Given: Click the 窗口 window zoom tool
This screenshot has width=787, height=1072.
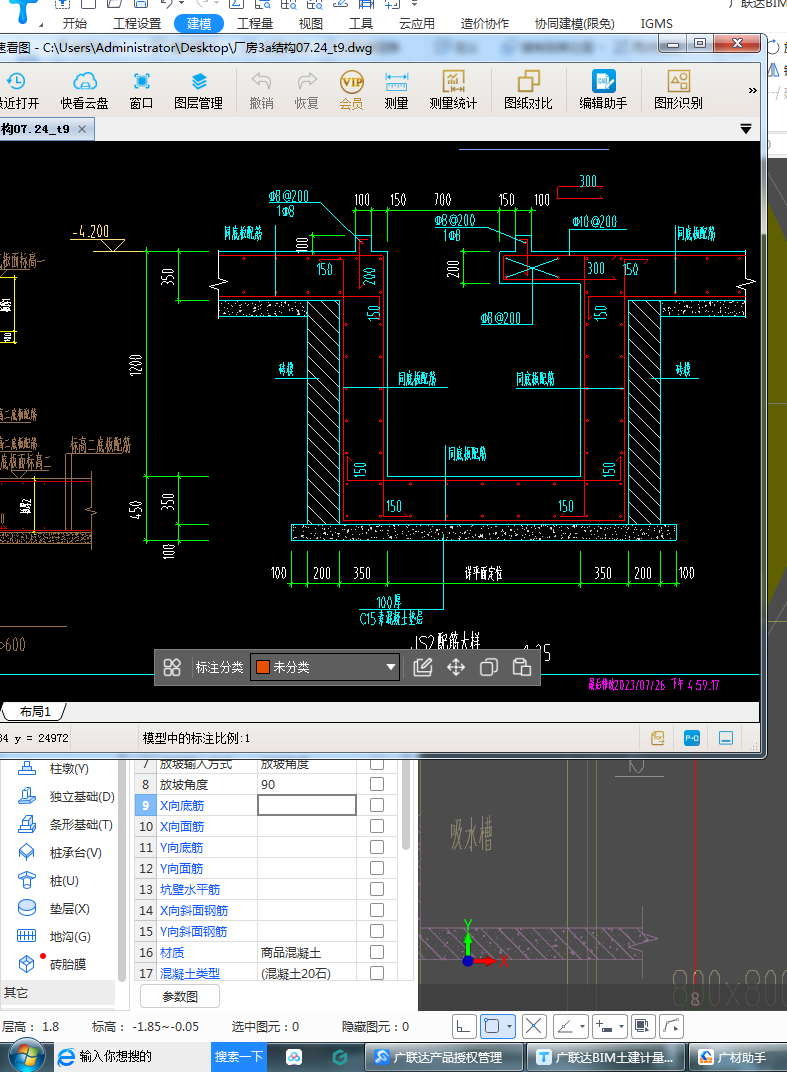Looking at the screenshot, I should point(141,91).
